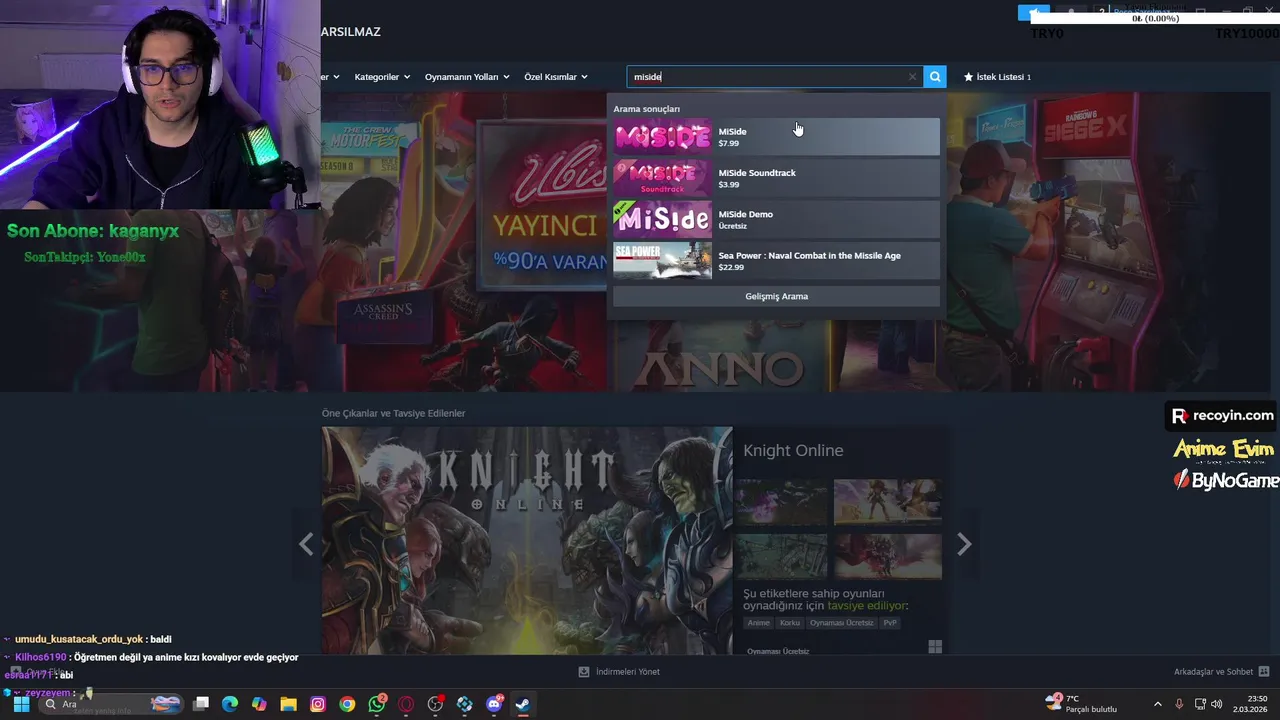This screenshot has height=720, width=1280.
Task: Expand the Özel Kısımlar dropdown
Action: (556, 77)
